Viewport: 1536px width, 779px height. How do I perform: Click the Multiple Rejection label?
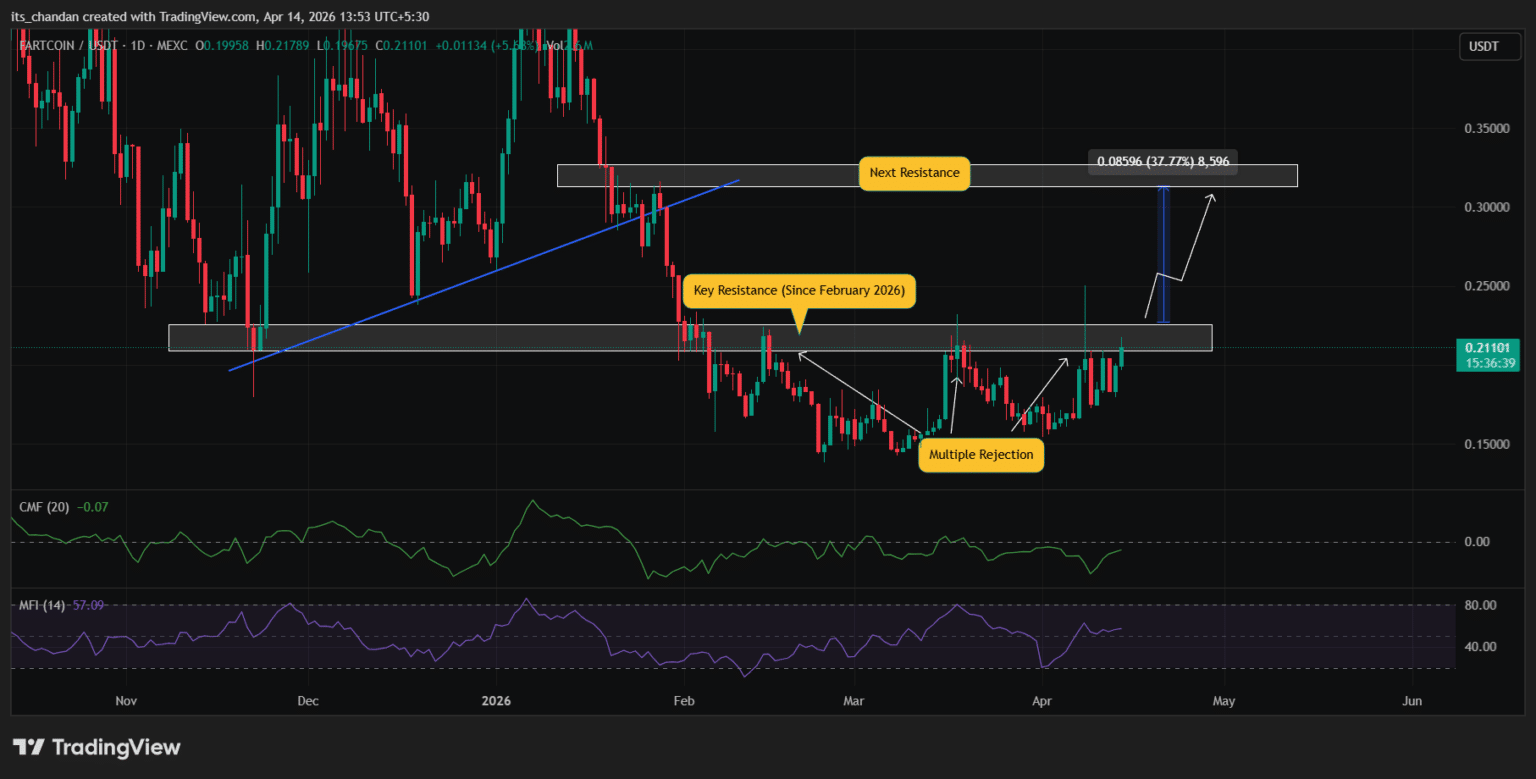point(981,455)
